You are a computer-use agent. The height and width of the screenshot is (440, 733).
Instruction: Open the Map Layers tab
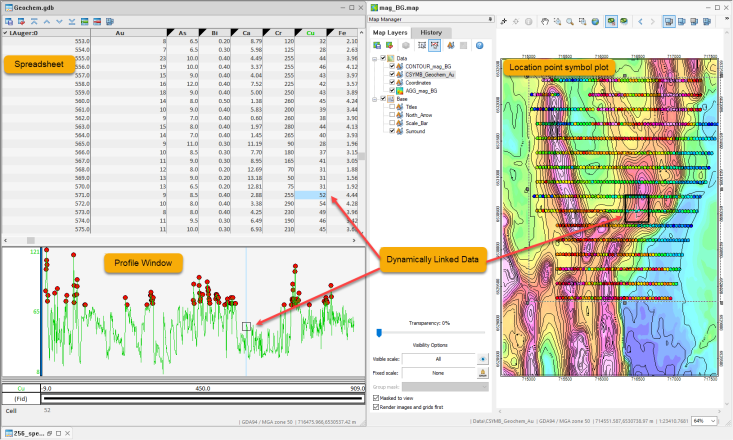(391, 33)
